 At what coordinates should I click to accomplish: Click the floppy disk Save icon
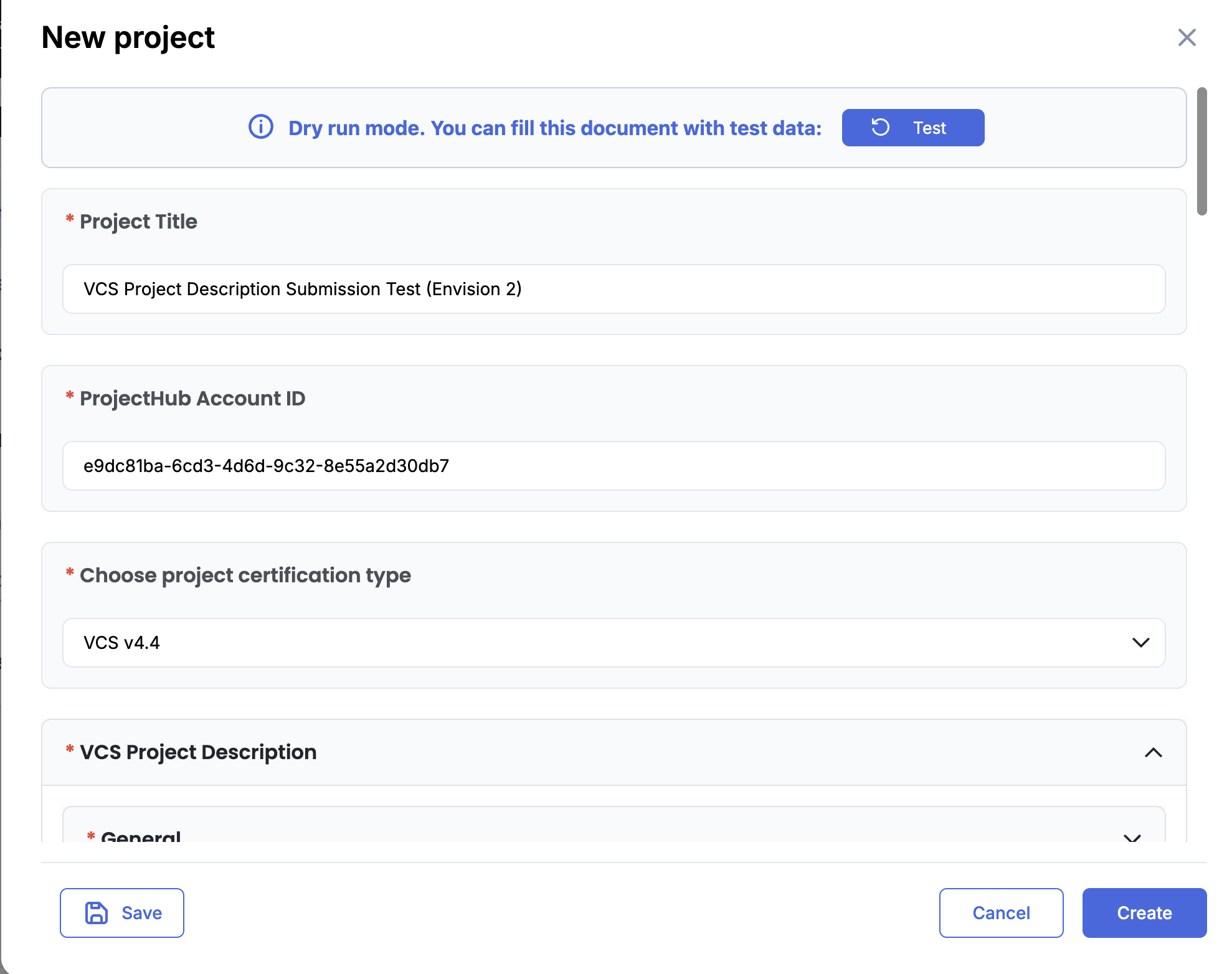tap(97, 912)
